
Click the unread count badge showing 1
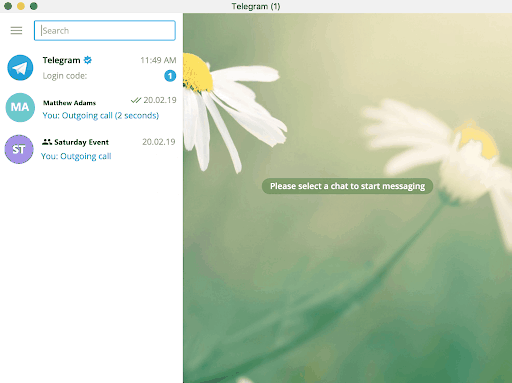point(170,76)
